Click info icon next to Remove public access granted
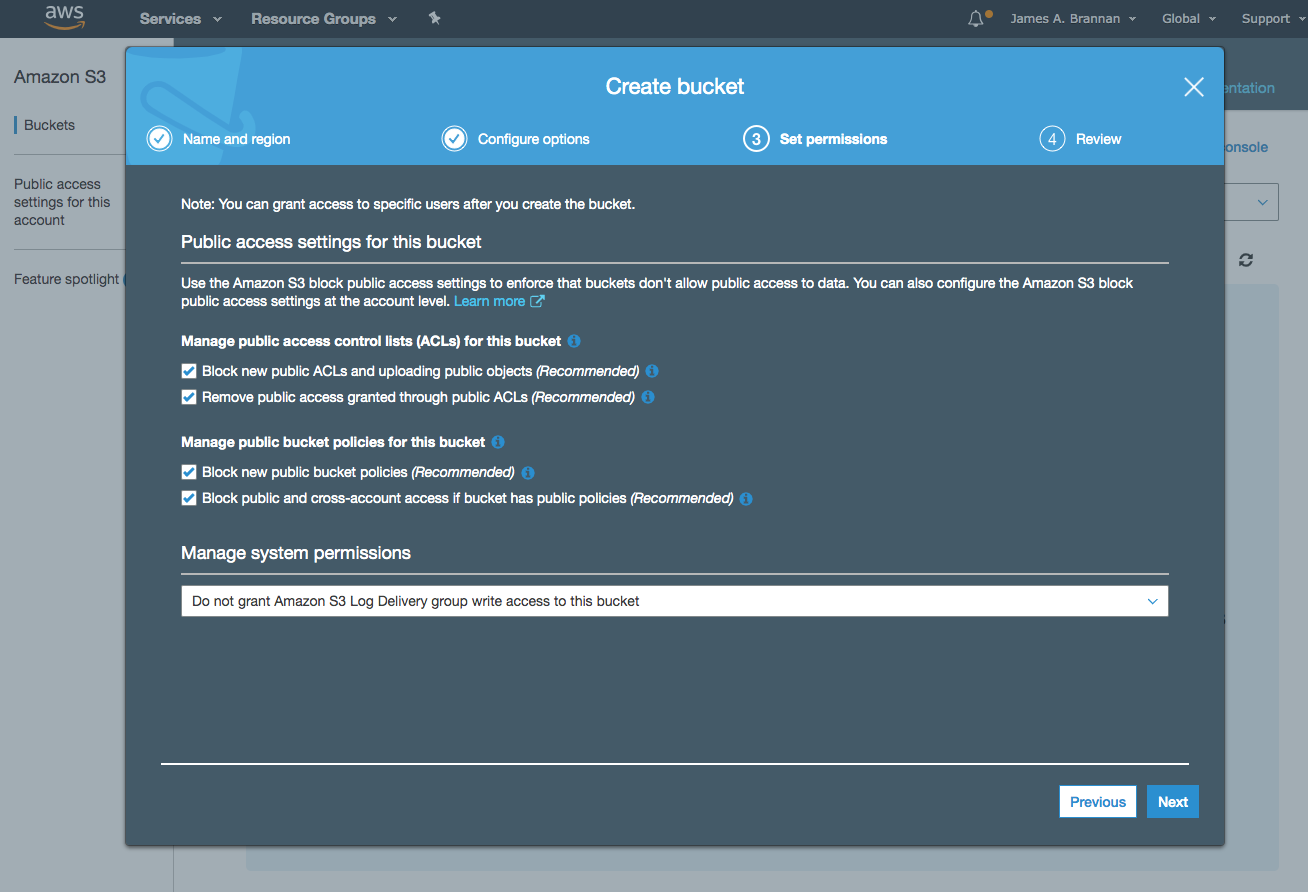Image resolution: width=1308 pixels, height=892 pixels. click(648, 397)
